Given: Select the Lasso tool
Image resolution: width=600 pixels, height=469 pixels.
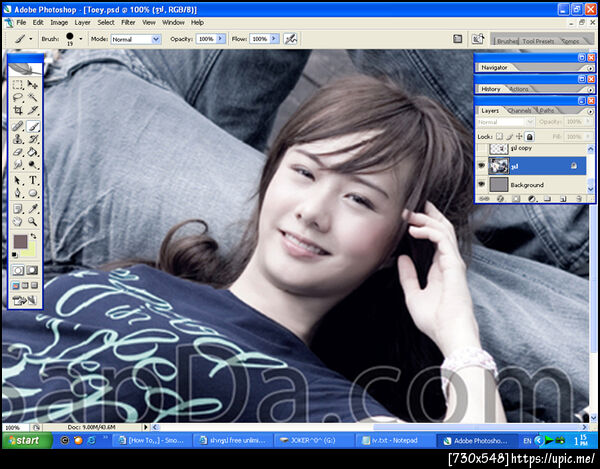Looking at the screenshot, I should click(18, 98).
